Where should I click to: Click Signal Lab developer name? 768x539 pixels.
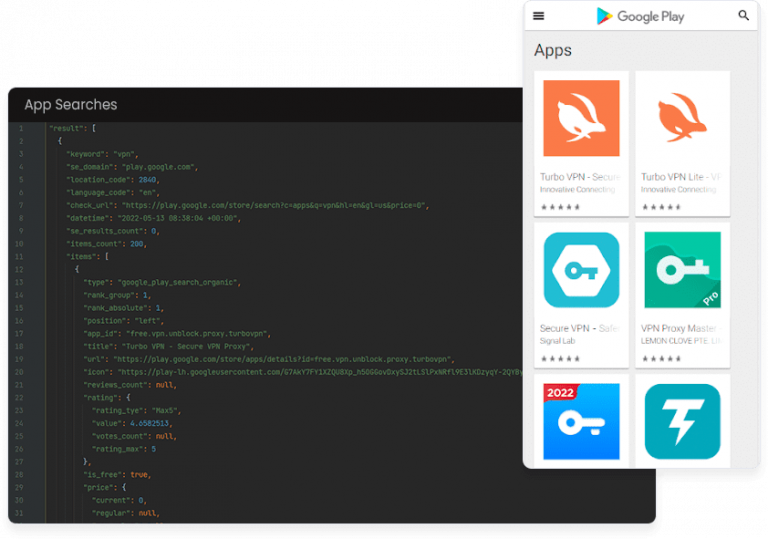point(557,341)
